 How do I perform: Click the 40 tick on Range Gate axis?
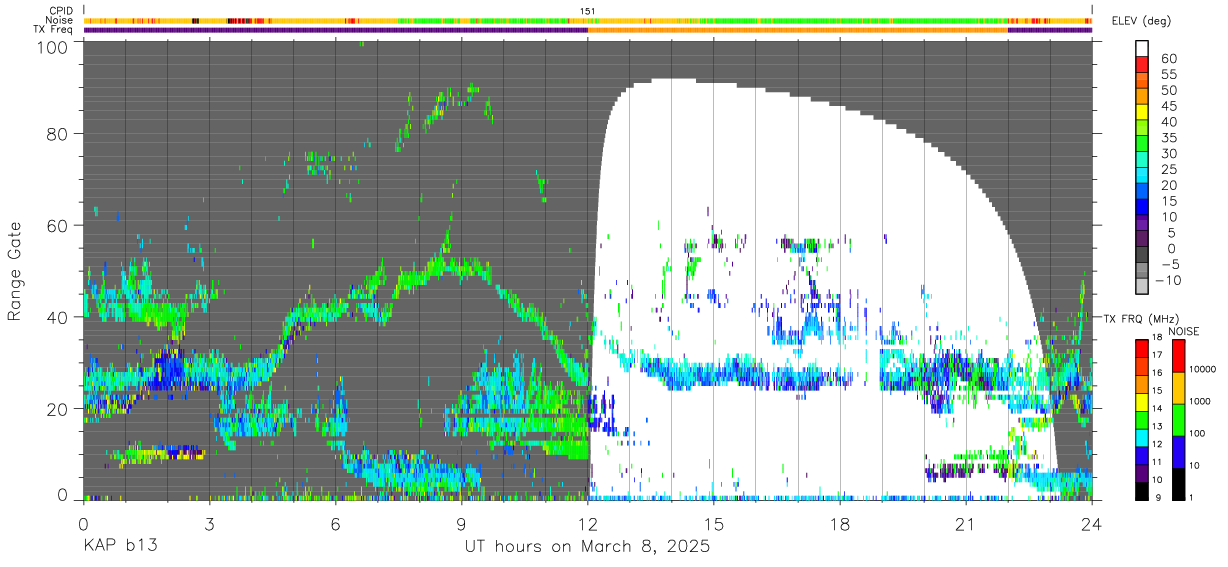click(58, 317)
